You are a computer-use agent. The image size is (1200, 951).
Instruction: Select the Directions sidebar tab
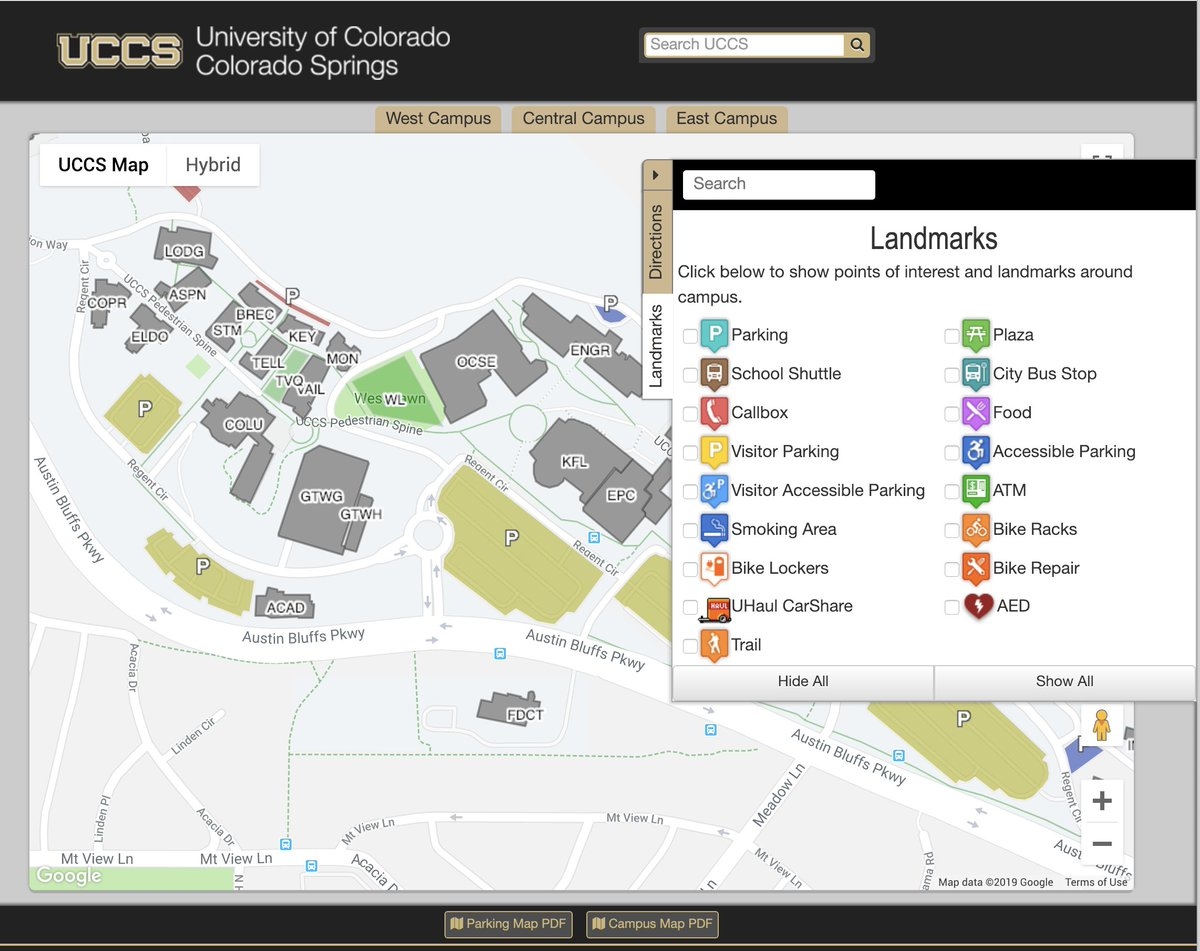(657, 237)
